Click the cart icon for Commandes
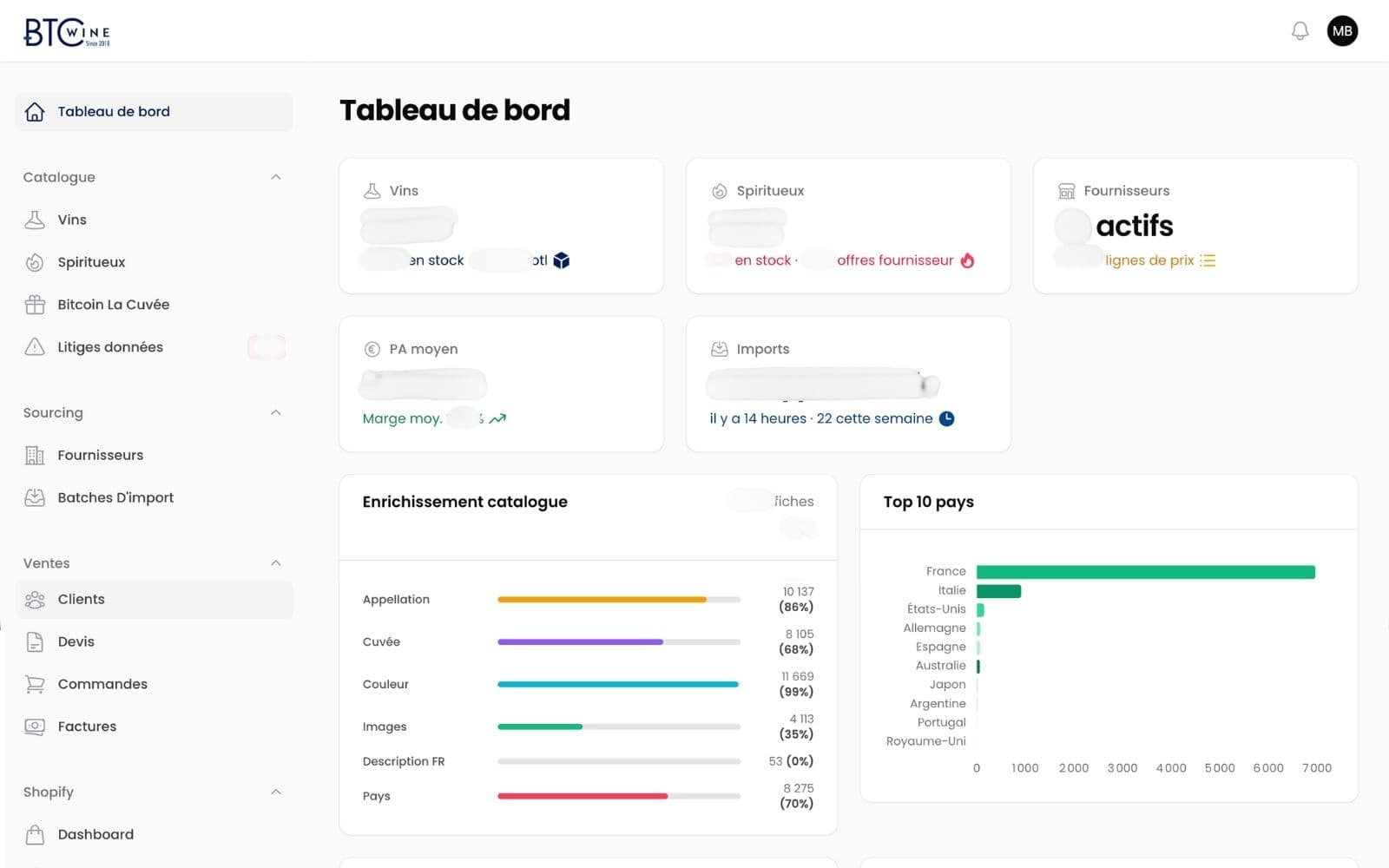 35,684
